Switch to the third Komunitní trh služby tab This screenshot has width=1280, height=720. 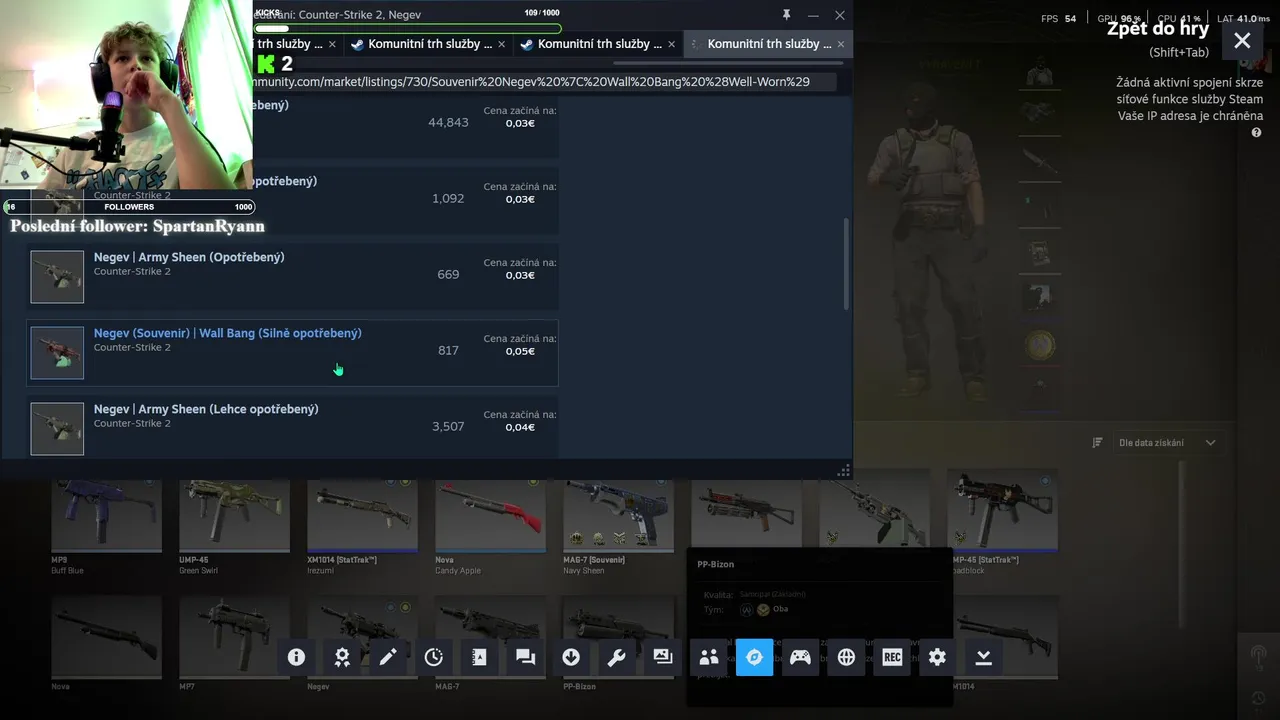pyautogui.click(x=598, y=44)
